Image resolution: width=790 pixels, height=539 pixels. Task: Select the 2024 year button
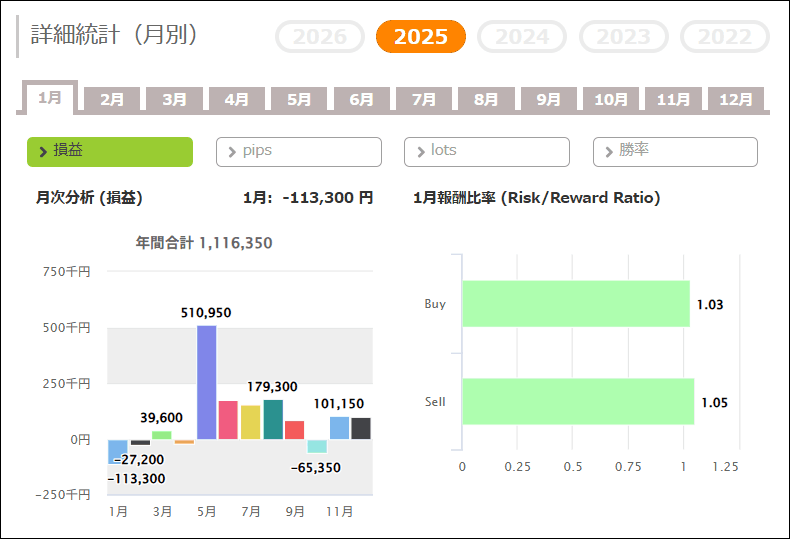pyautogui.click(x=522, y=37)
